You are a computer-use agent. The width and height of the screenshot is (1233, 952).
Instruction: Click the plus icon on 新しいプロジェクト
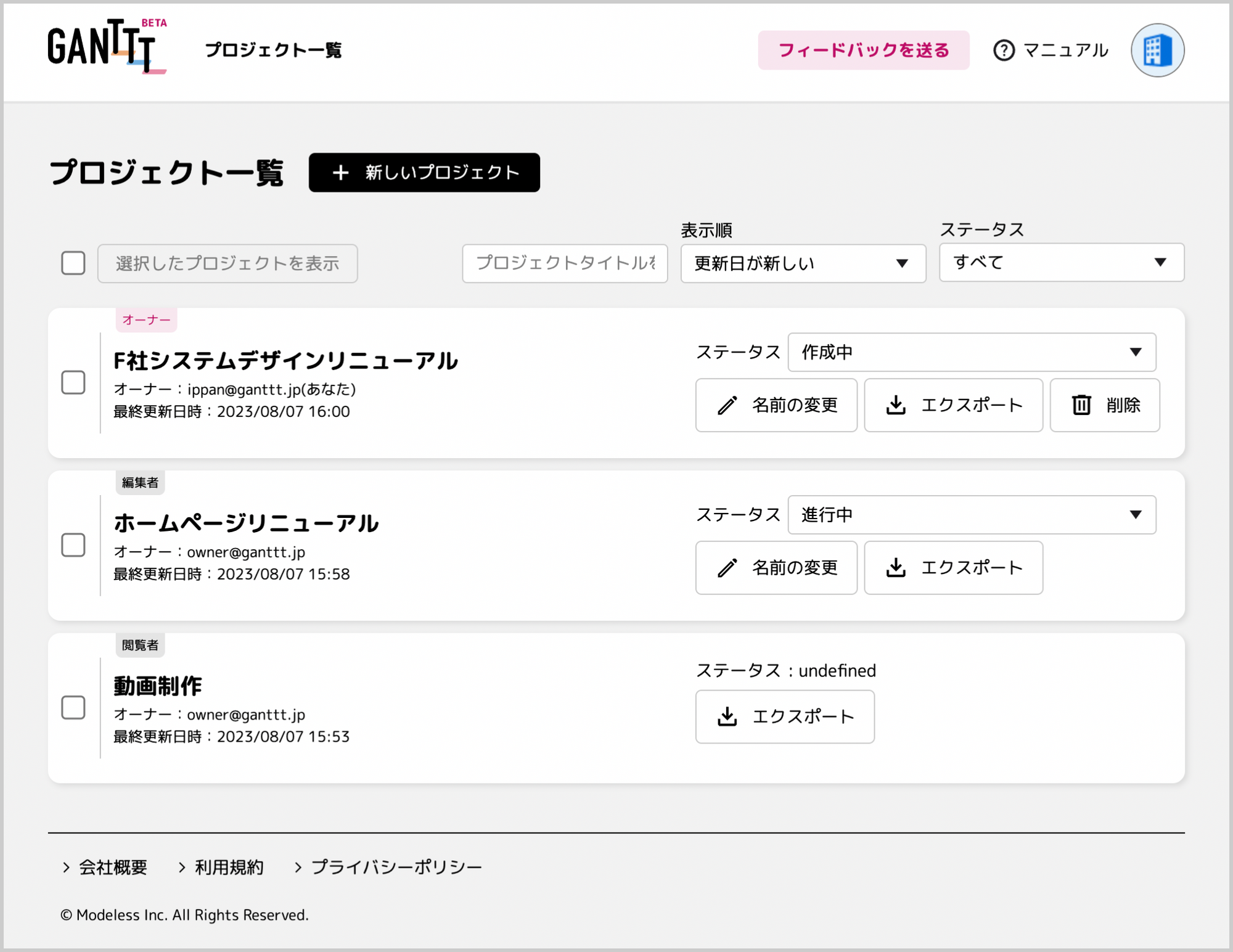point(340,173)
